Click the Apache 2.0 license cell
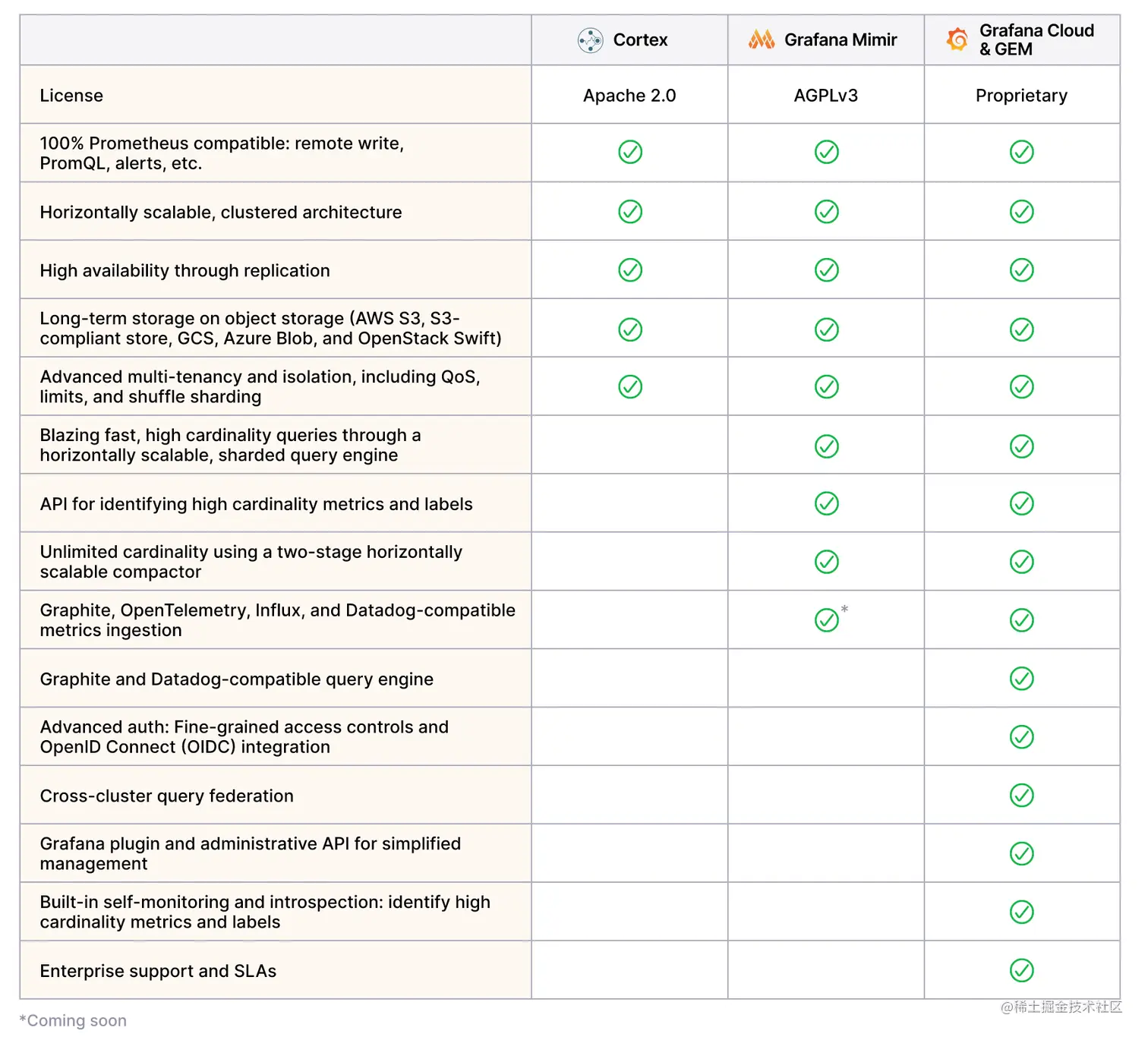Viewport: 1148px width, 1040px height. (629, 96)
